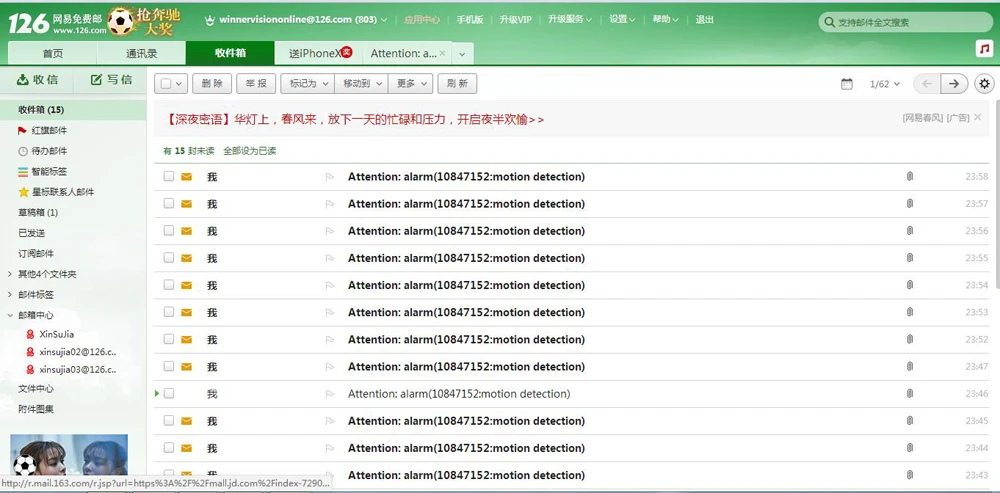Close the Attention: a... tab
This screenshot has width=1000, height=493.
(x=443, y=54)
